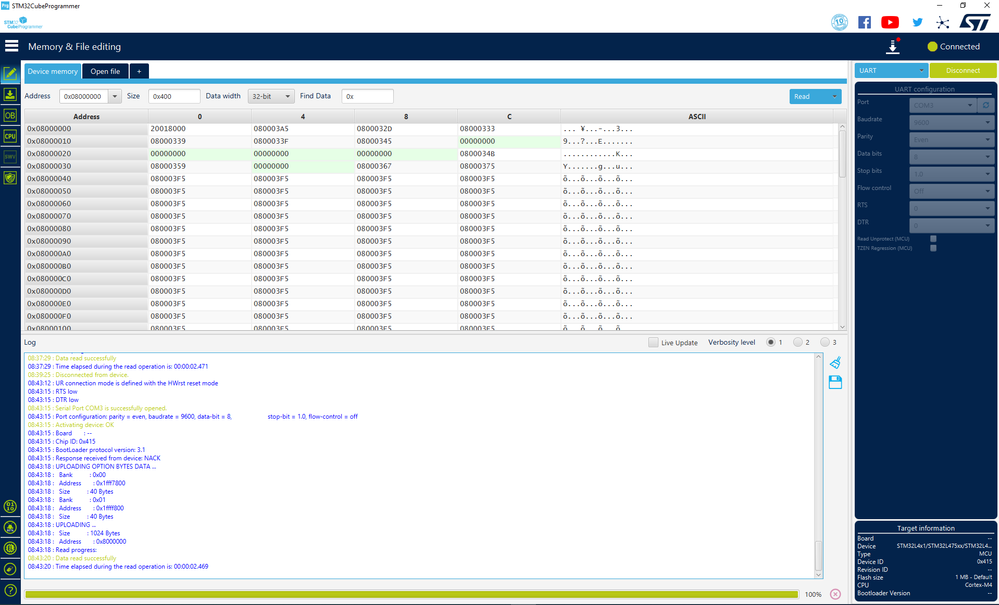Open the Stop bits dropdown
The image size is (999, 605).
point(951,174)
